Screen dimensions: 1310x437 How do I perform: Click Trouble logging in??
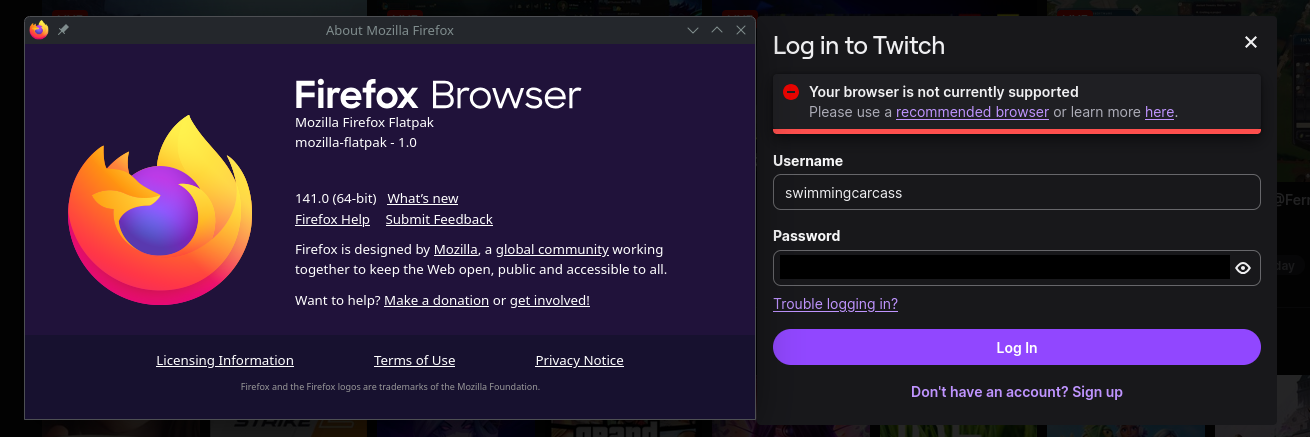click(835, 304)
